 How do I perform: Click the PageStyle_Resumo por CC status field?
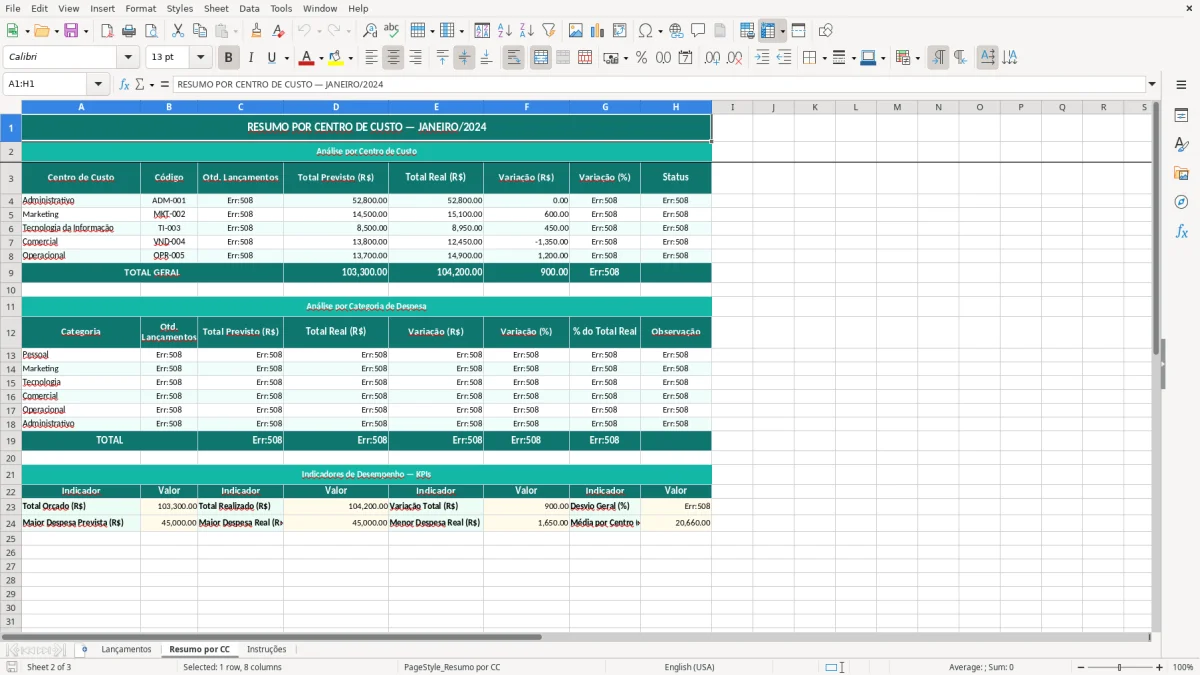click(x=452, y=667)
